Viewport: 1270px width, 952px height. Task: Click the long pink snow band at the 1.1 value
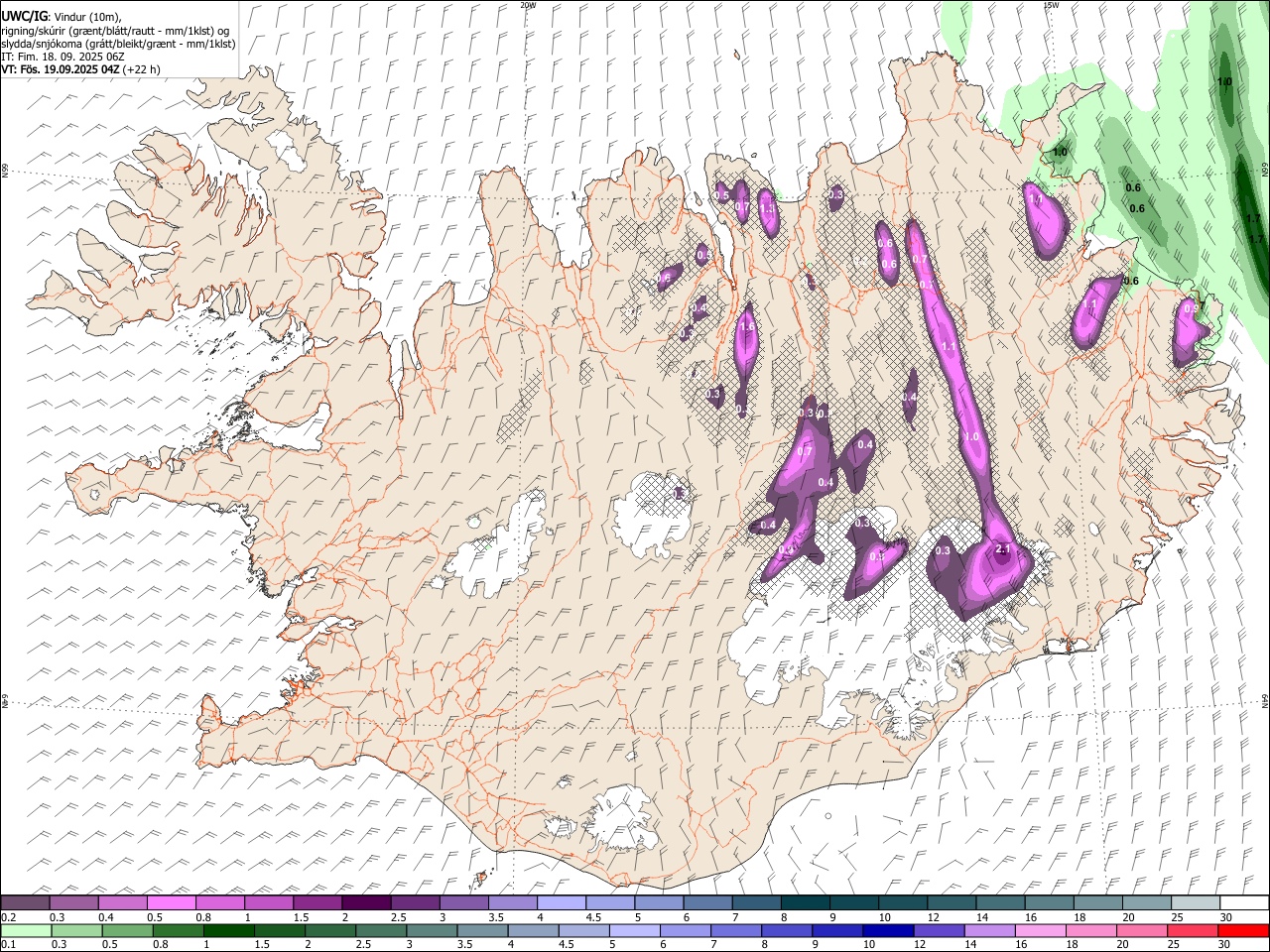pyautogui.click(x=948, y=347)
